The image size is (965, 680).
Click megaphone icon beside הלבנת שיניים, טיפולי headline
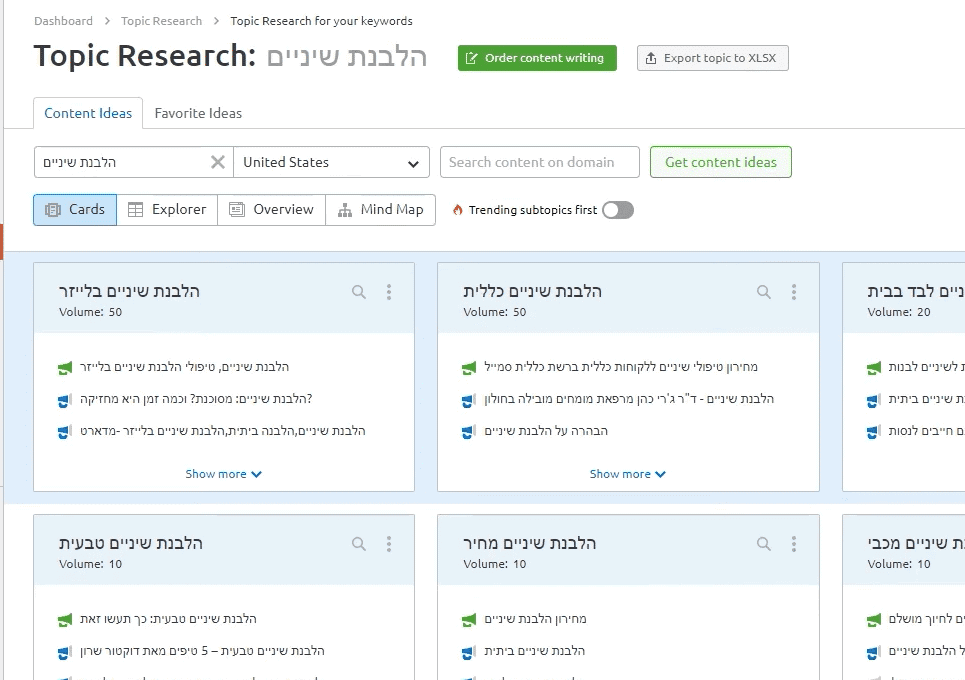pyautogui.click(x=65, y=368)
